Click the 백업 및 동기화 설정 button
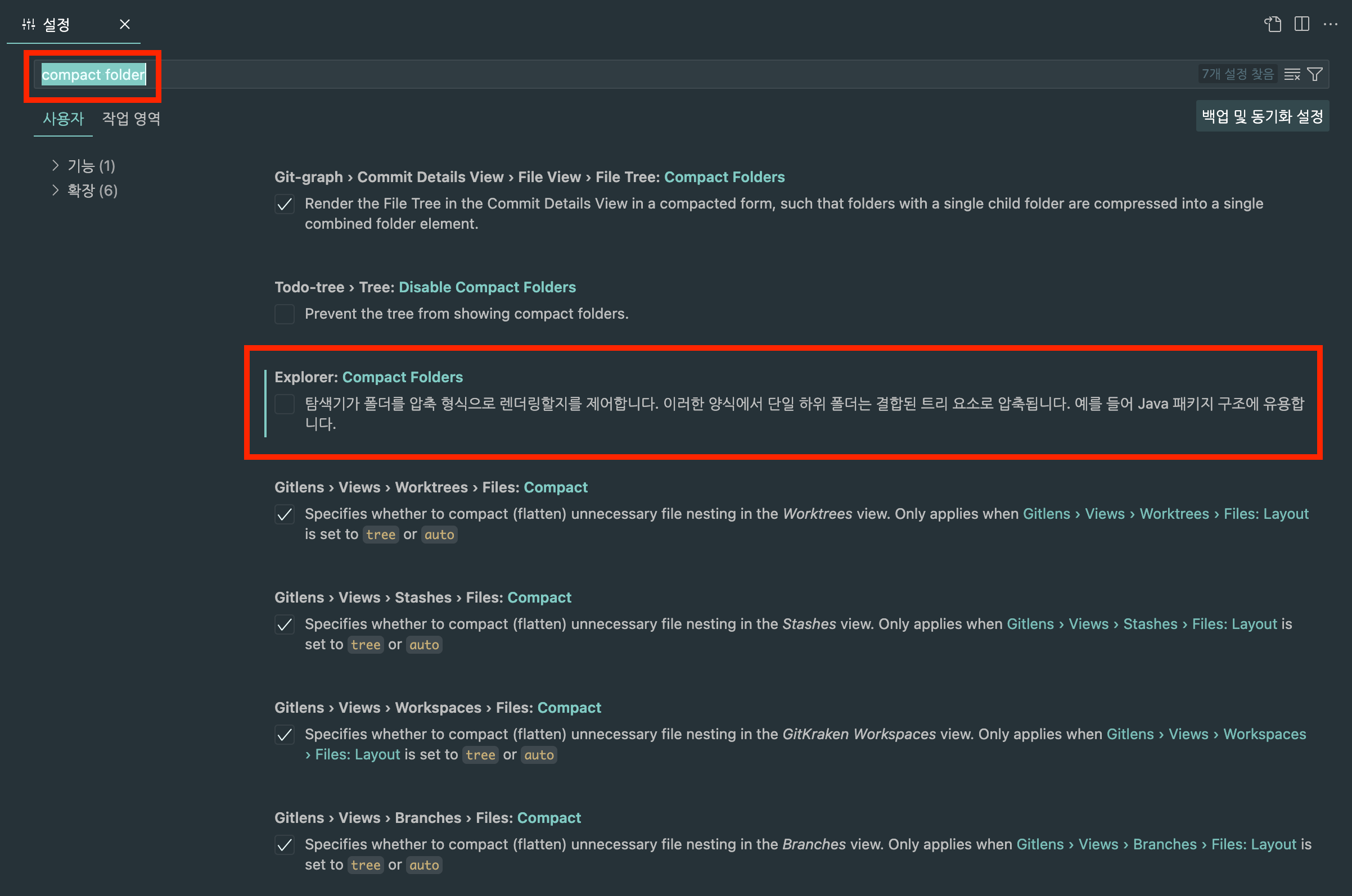 (x=1262, y=116)
